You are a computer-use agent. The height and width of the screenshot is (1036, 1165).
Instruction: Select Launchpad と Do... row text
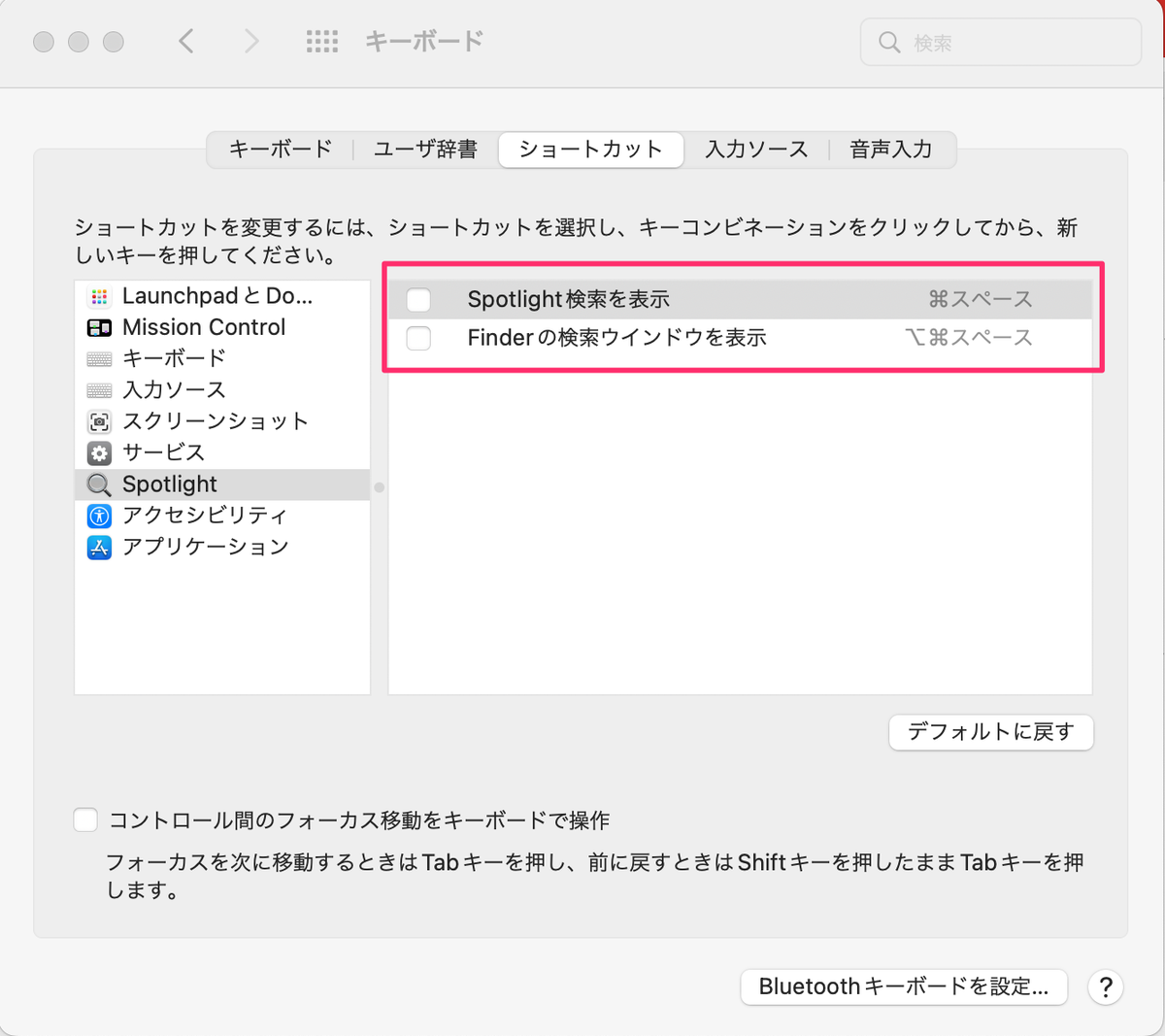217,296
